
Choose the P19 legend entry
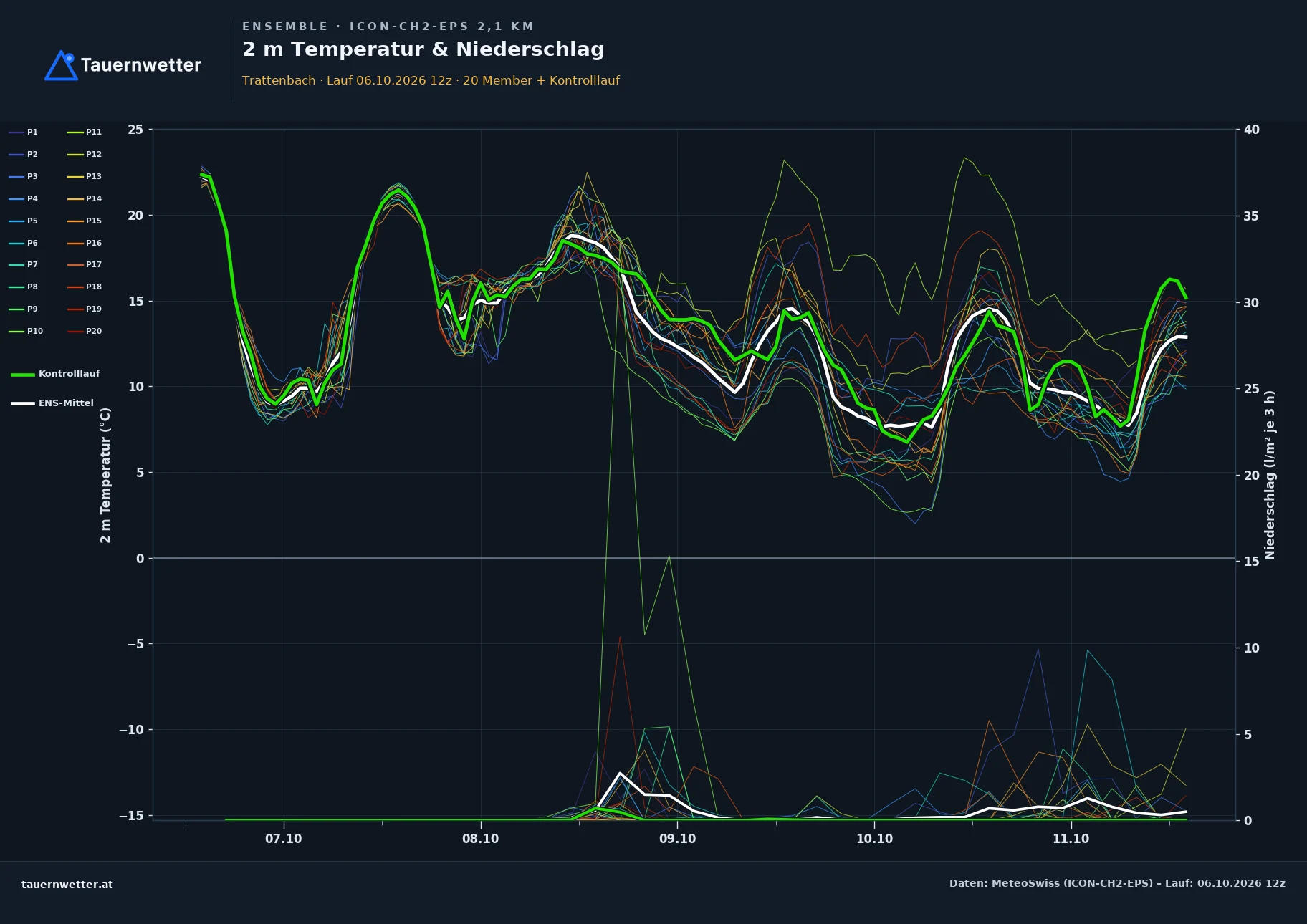(85, 309)
